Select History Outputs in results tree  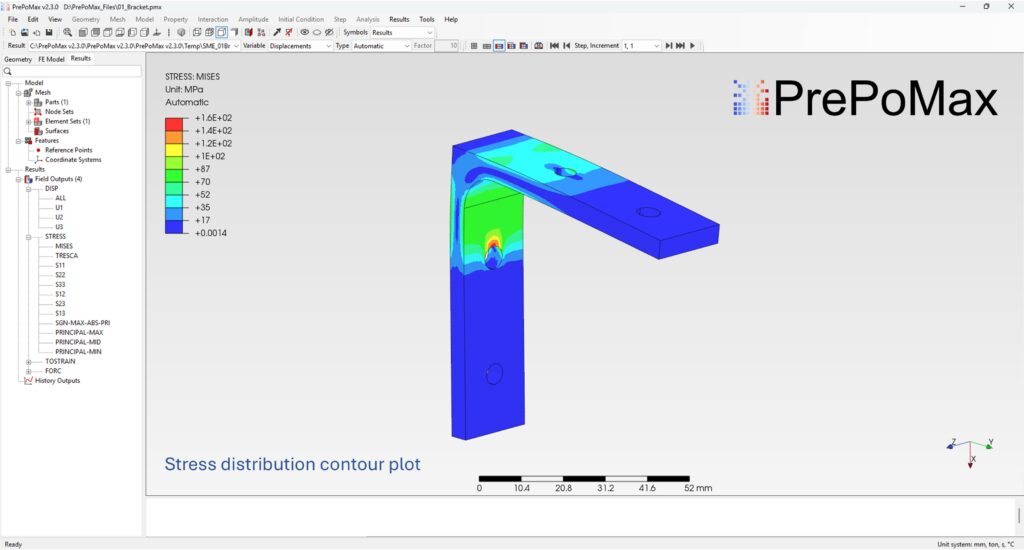[x=57, y=380]
